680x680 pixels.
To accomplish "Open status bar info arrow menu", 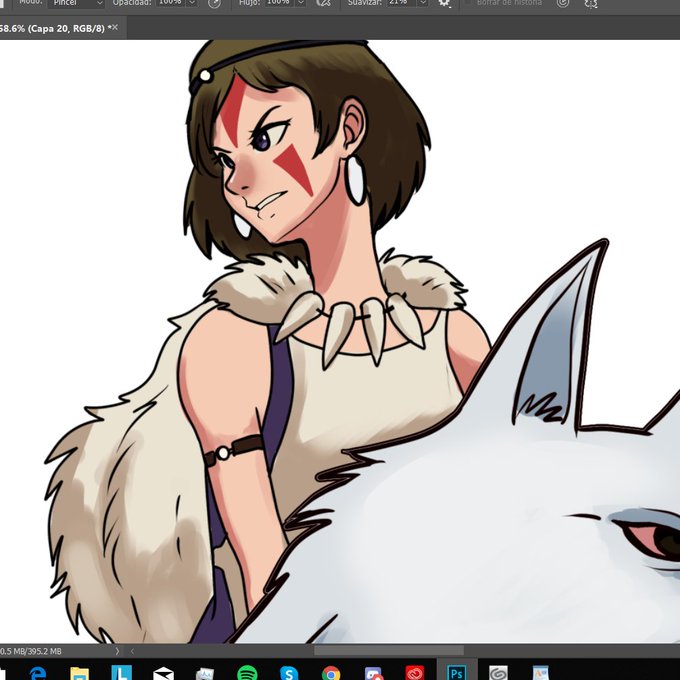I will pos(117,651).
